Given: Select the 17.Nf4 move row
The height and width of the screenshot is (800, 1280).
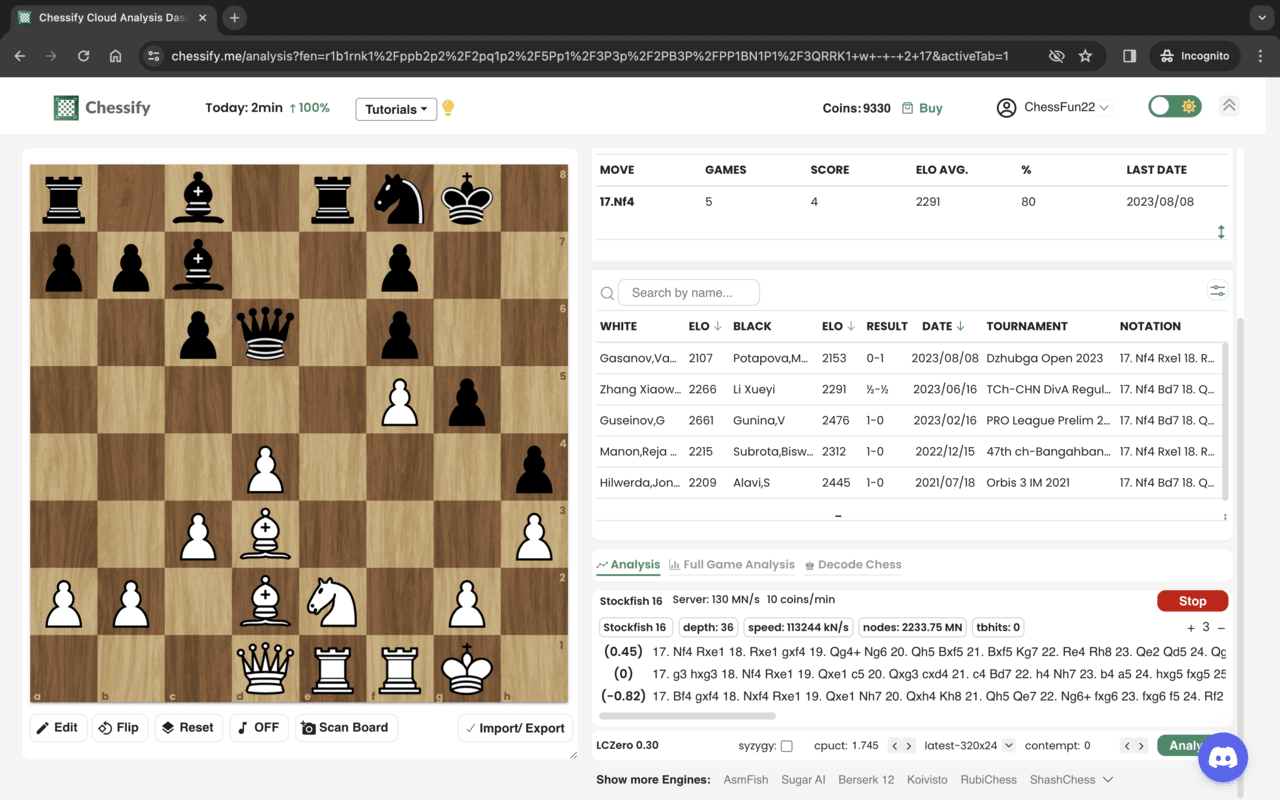Looking at the screenshot, I should tap(912, 202).
